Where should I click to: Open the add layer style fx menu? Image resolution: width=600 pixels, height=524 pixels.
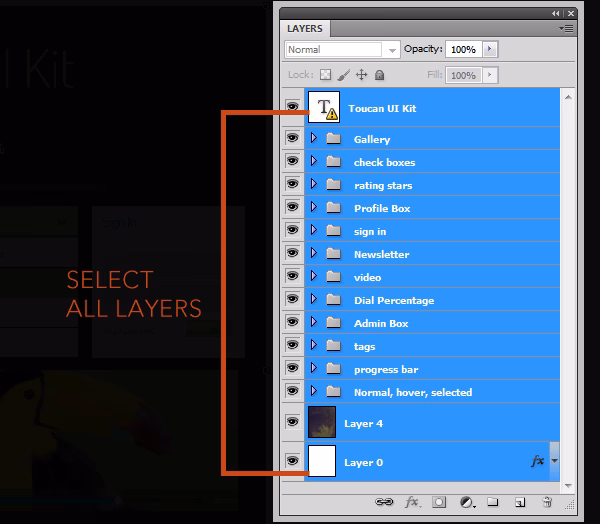(411, 502)
